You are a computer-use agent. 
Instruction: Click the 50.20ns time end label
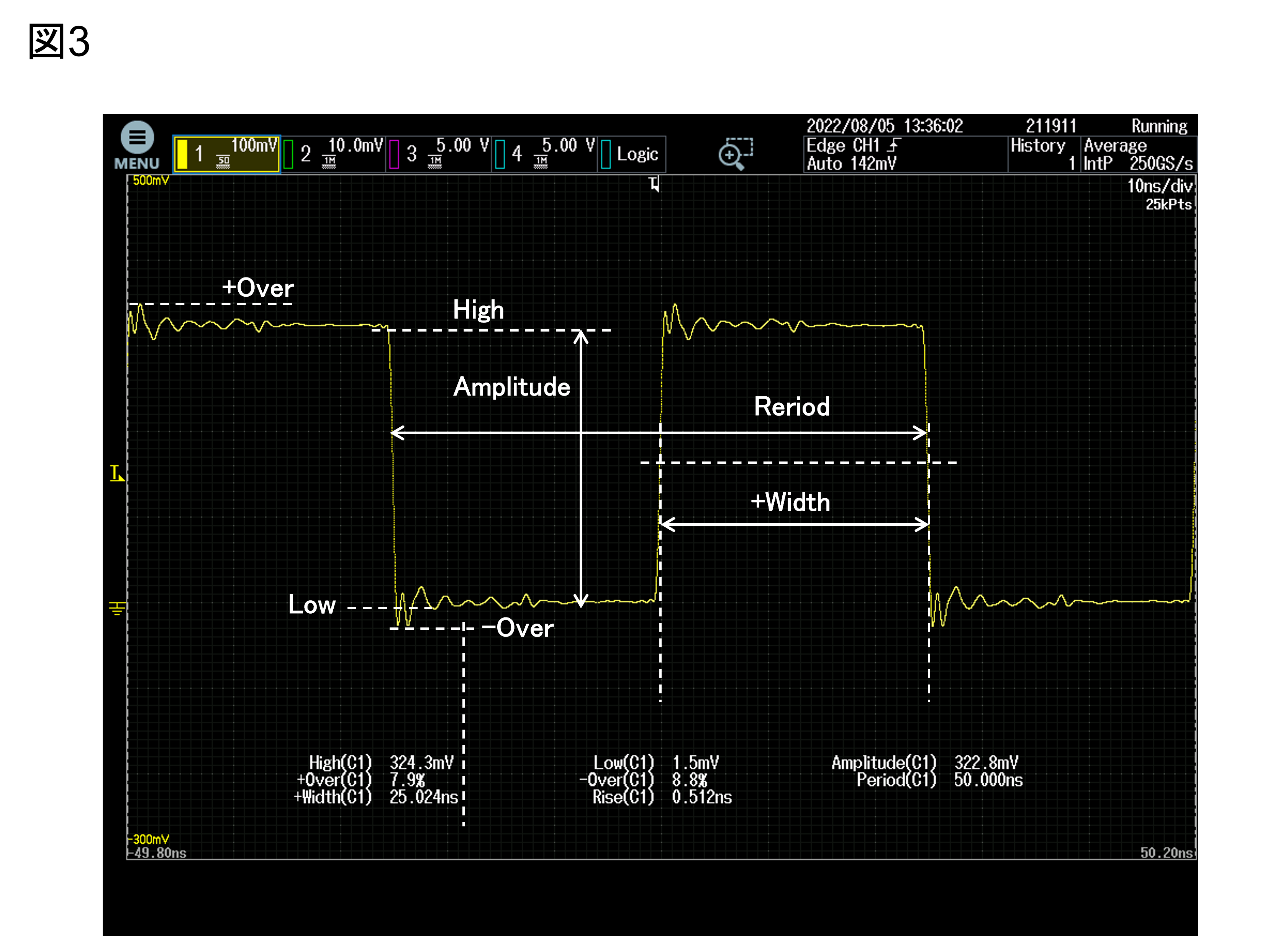(x=1167, y=853)
